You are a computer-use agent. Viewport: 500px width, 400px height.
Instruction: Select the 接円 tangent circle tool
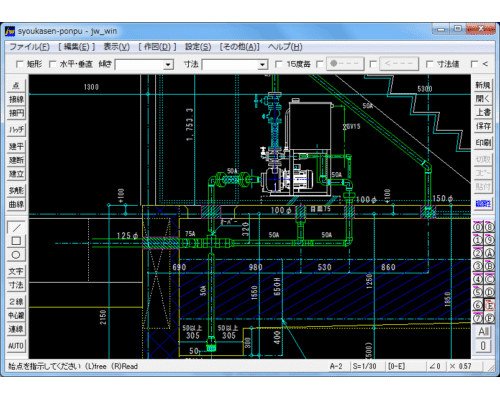[16, 113]
